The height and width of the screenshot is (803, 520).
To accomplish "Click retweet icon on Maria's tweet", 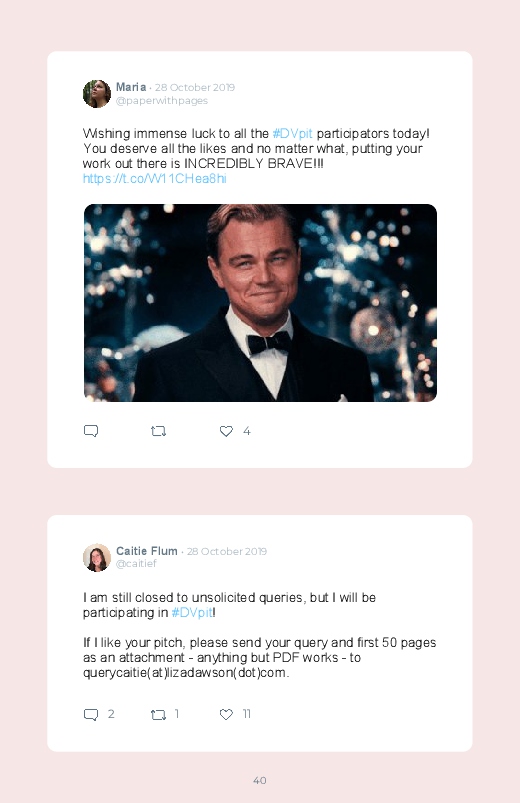I will (158, 431).
